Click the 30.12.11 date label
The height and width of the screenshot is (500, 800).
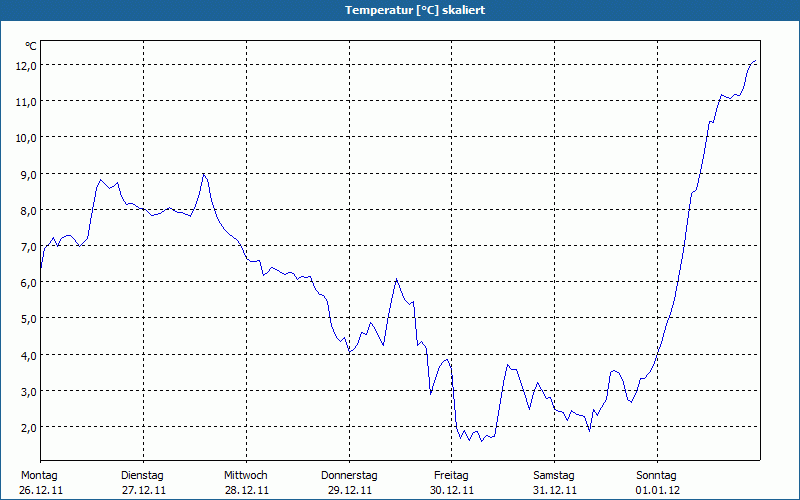point(452,491)
